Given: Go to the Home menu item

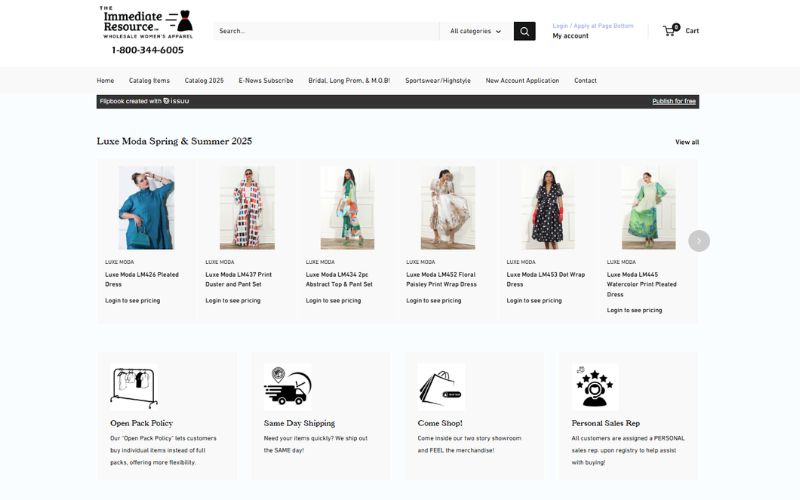Looking at the screenshot, I should pos(106,81).
